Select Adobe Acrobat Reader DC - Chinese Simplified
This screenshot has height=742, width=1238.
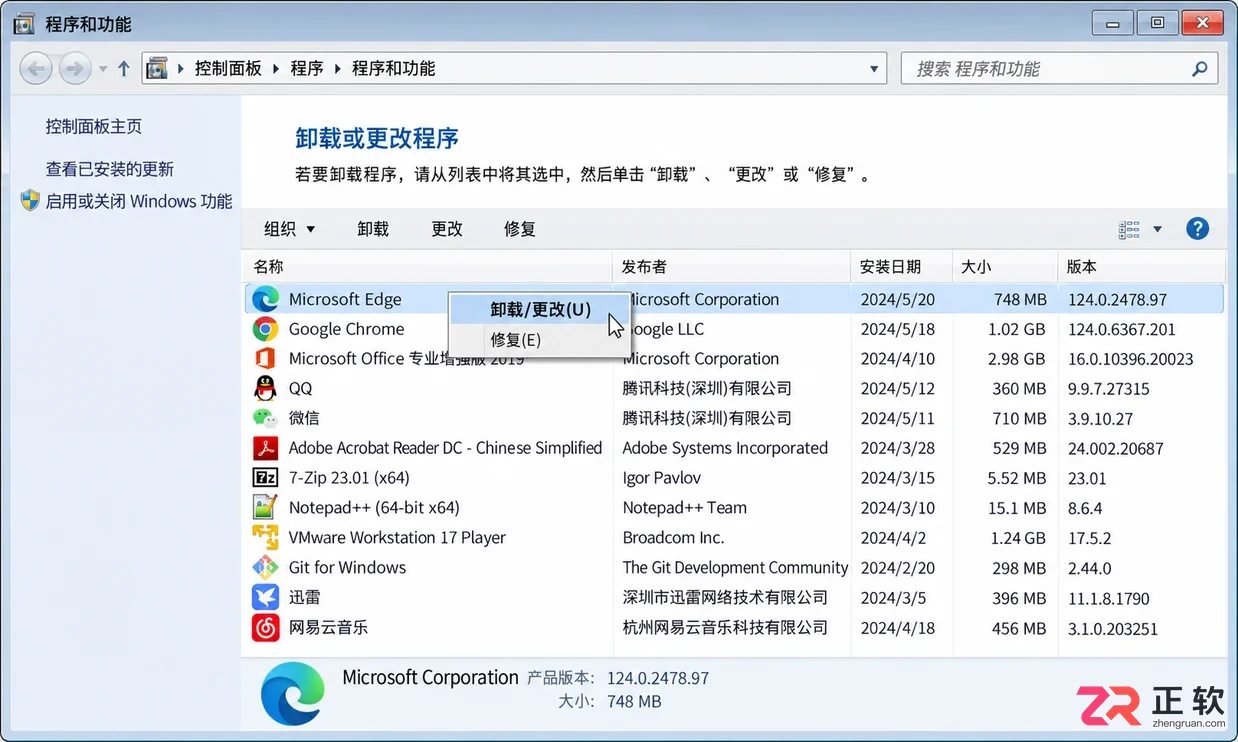[x=445, y=448]
